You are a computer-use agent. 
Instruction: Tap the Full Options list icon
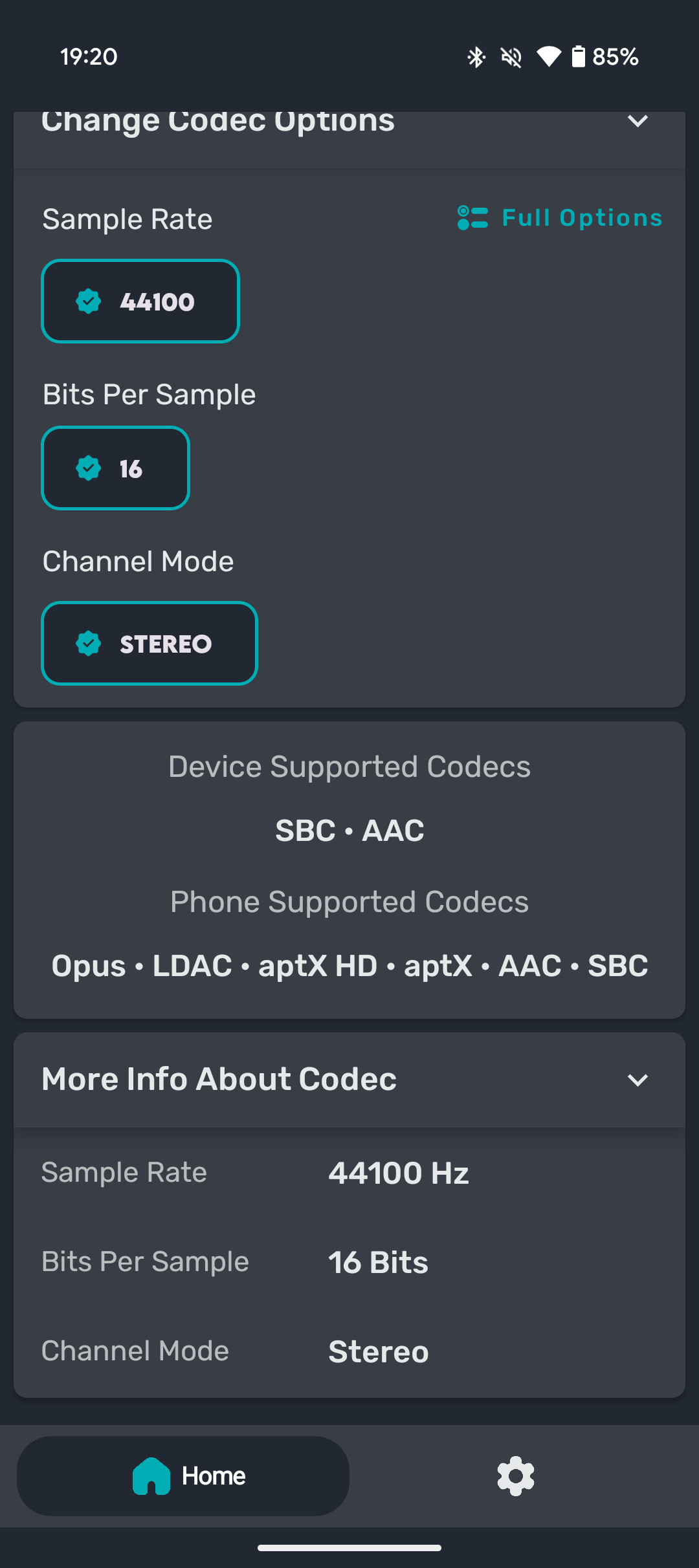[472, 218]
